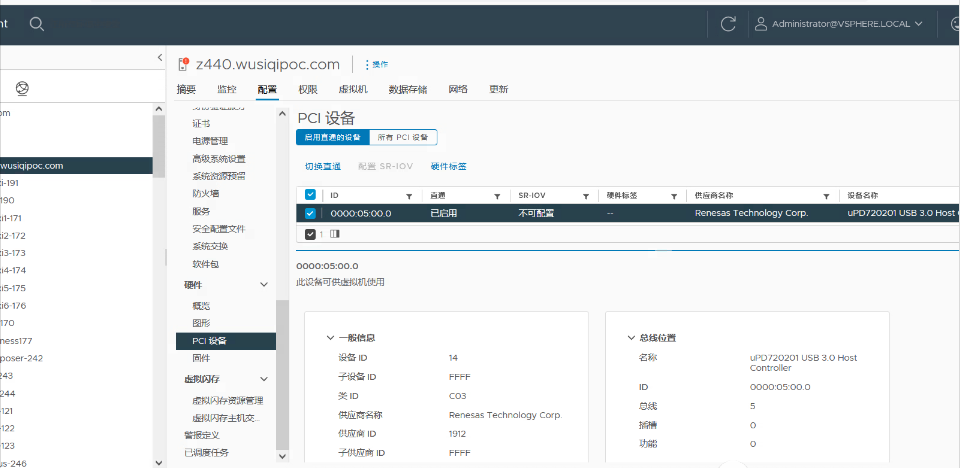Select the 所有 PCI 设备 view toggle
This screenshot has height=468, width=960.
pyautogui.click(x=403, y=137)
